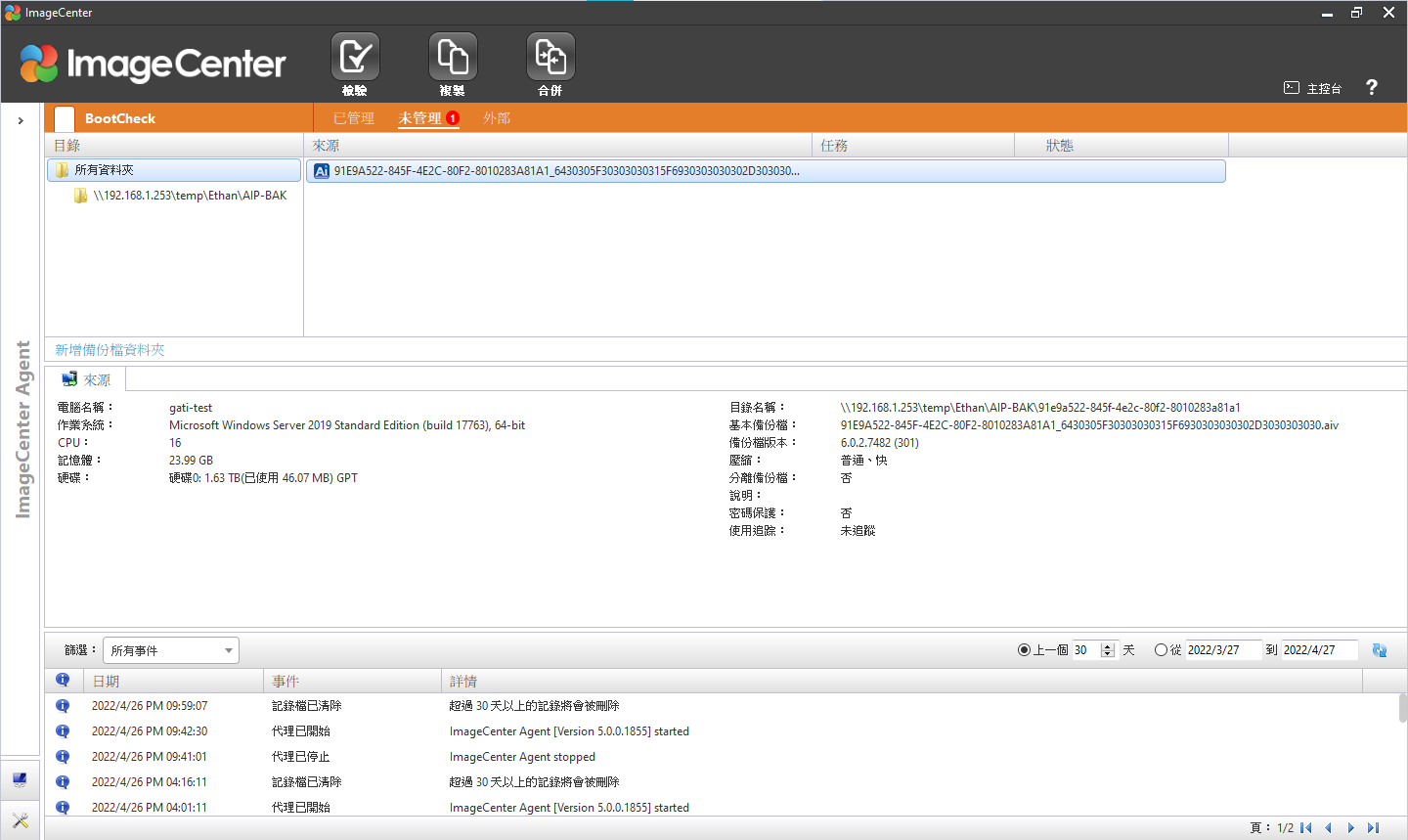Viewport: 1408px width, 840px height.
Task: Select the AIP-BAK network folder
Action: [x=190, y=196]
